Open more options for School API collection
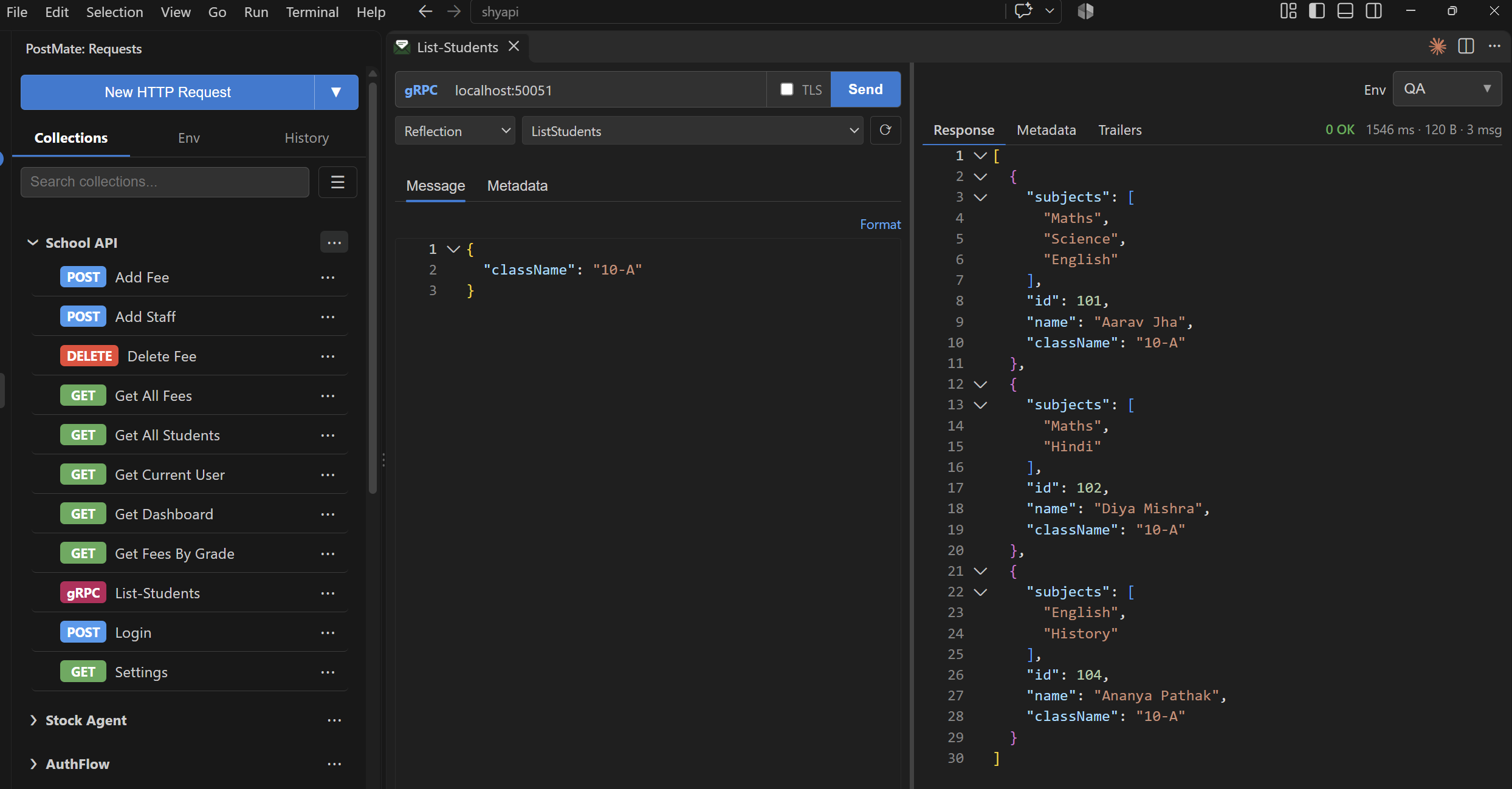The image size is (1512, 789). (334, 242)
